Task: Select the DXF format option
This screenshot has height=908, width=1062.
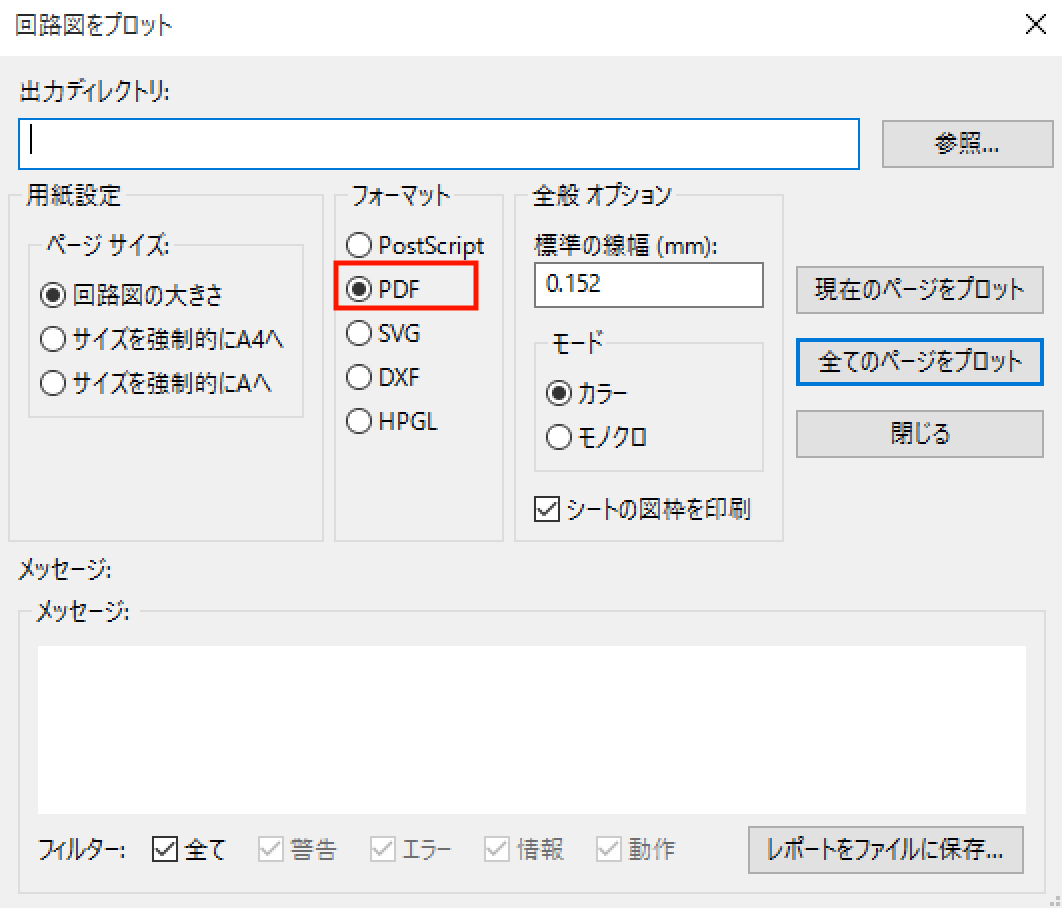Action: pos(359,376)
